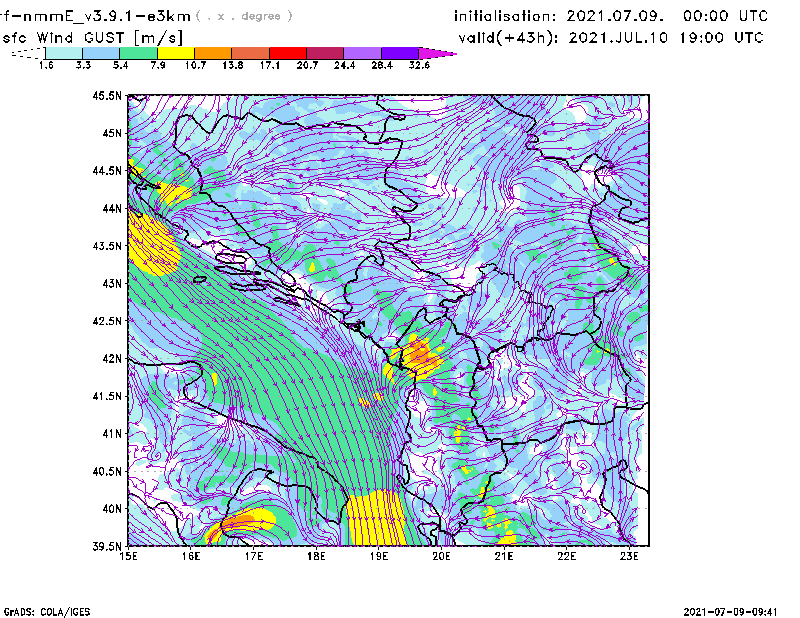The width and height of the screenshot is (800, 618).
Task: Click the salmon 13.8–17.1 legend swatch
Action: point(251,53)
